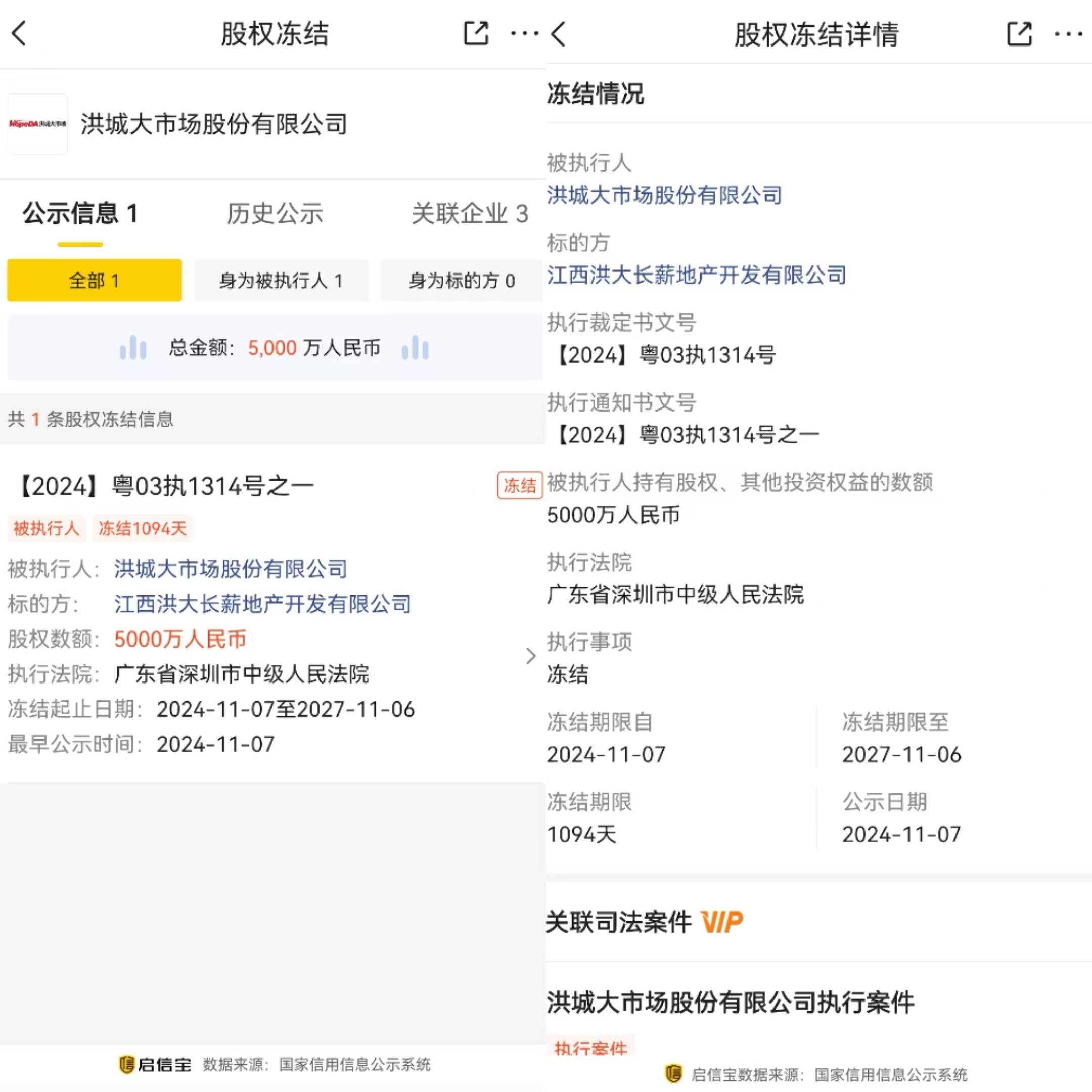Go back from the 股权冻结 screen

tap(19, 33)
